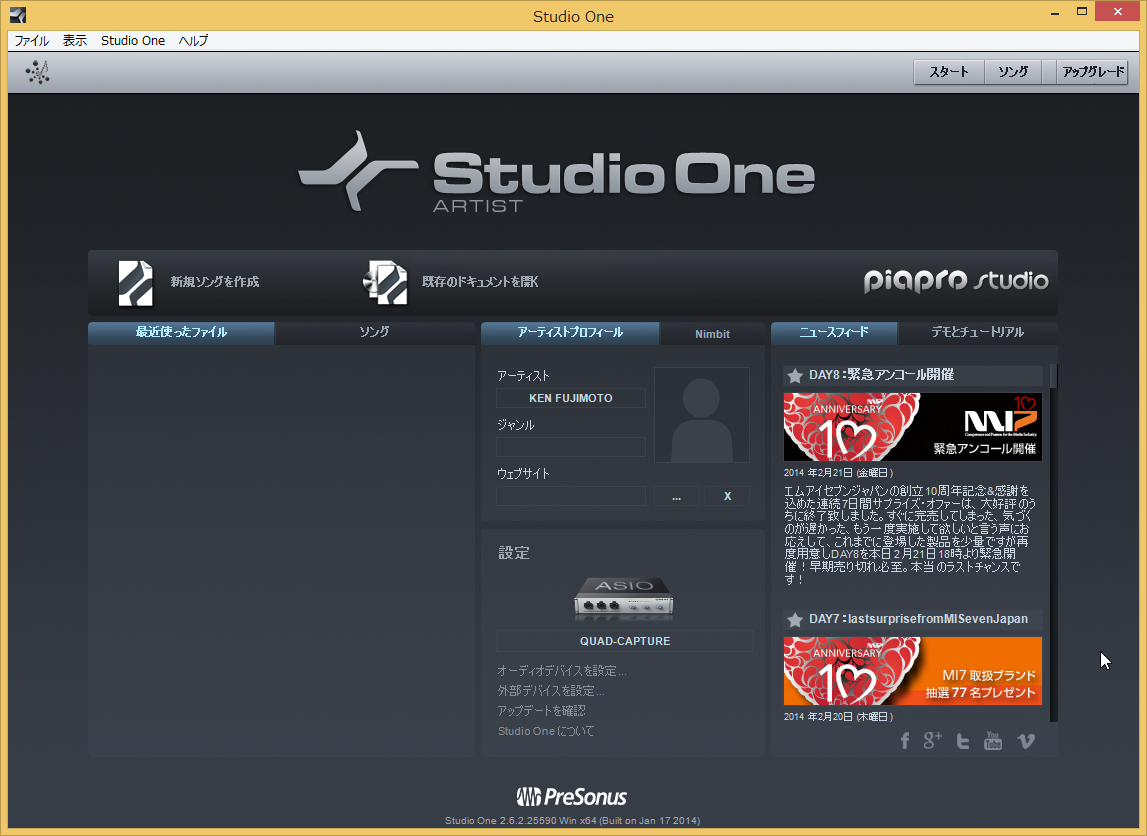
Task: Click the star icon beside DAY7 headline
Action: (794, 620)
